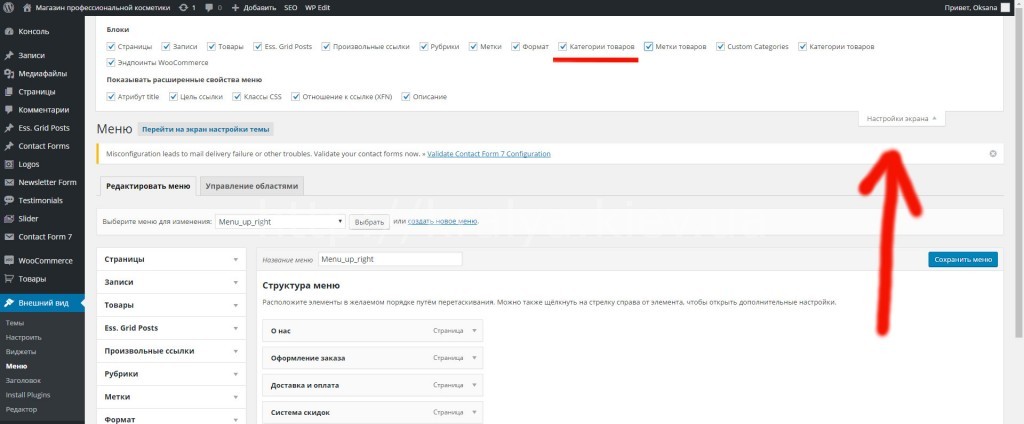Toggle Произвольные ссылки checkbox
Image resolution: width=1024 pixels, height=424 pixels.
click(x=326, y=46)
